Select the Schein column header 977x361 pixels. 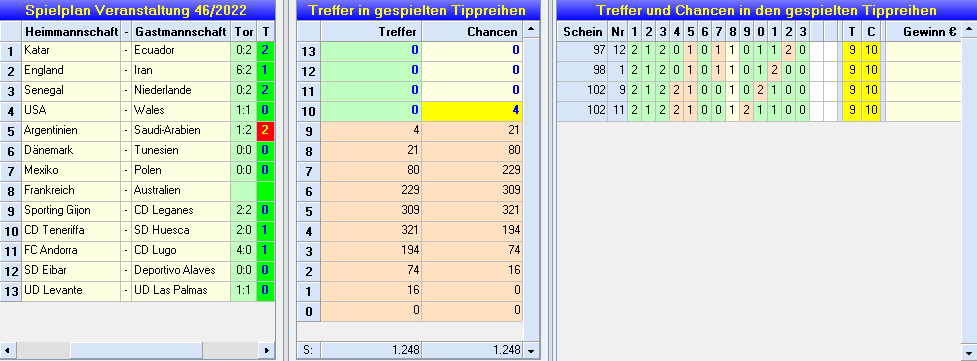click(x=582, y=32)
